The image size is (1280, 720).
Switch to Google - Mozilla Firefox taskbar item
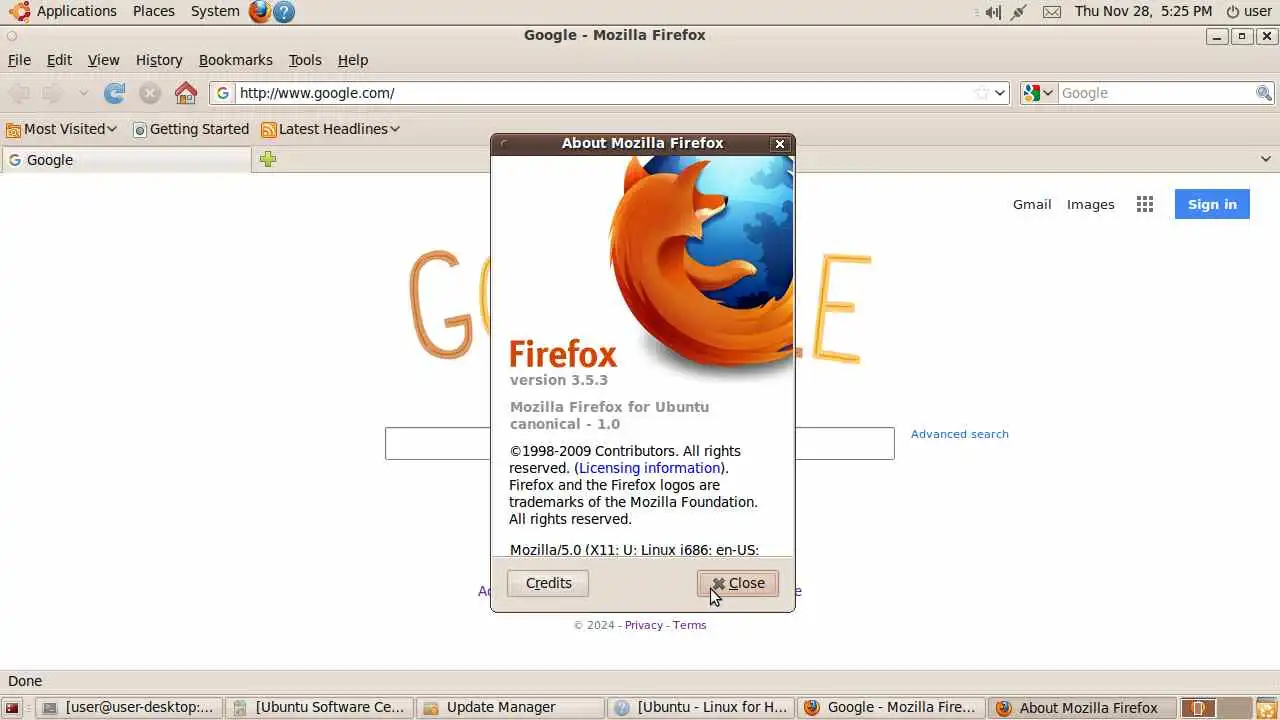click(x=891, y=708)
